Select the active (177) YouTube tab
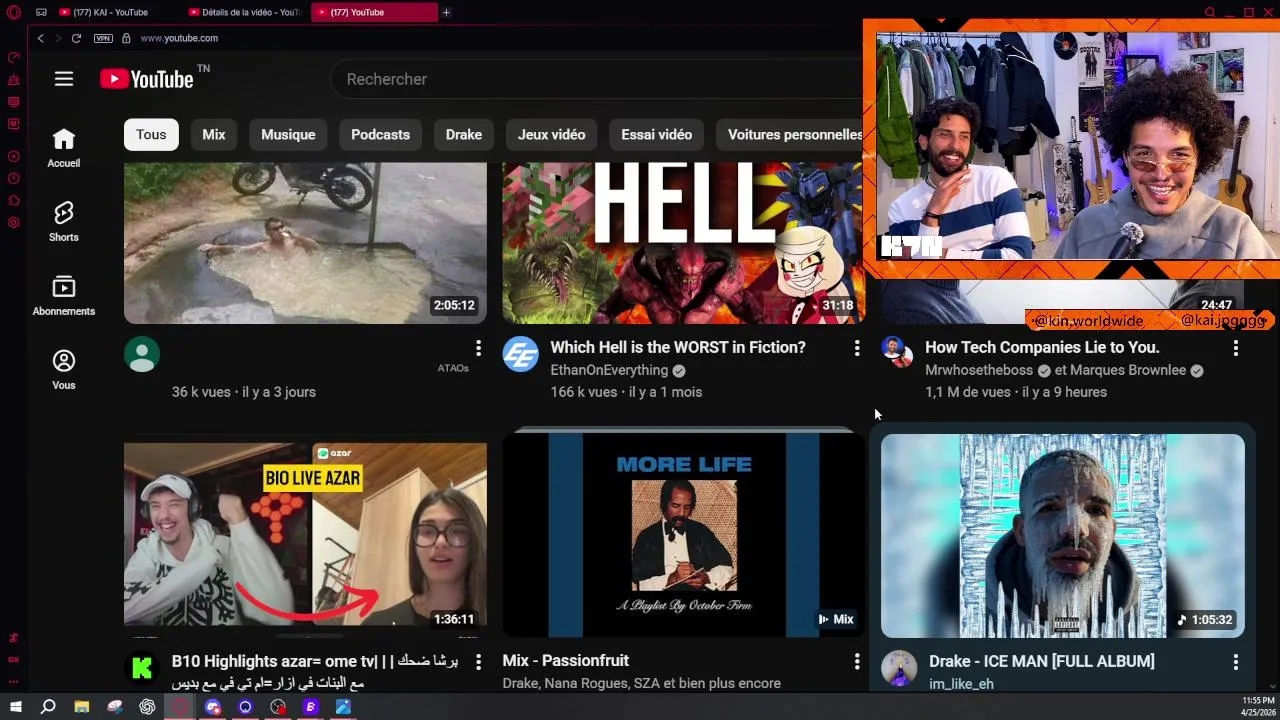The height and width of the screenshot is (720, 1280). tap(374, 12)
